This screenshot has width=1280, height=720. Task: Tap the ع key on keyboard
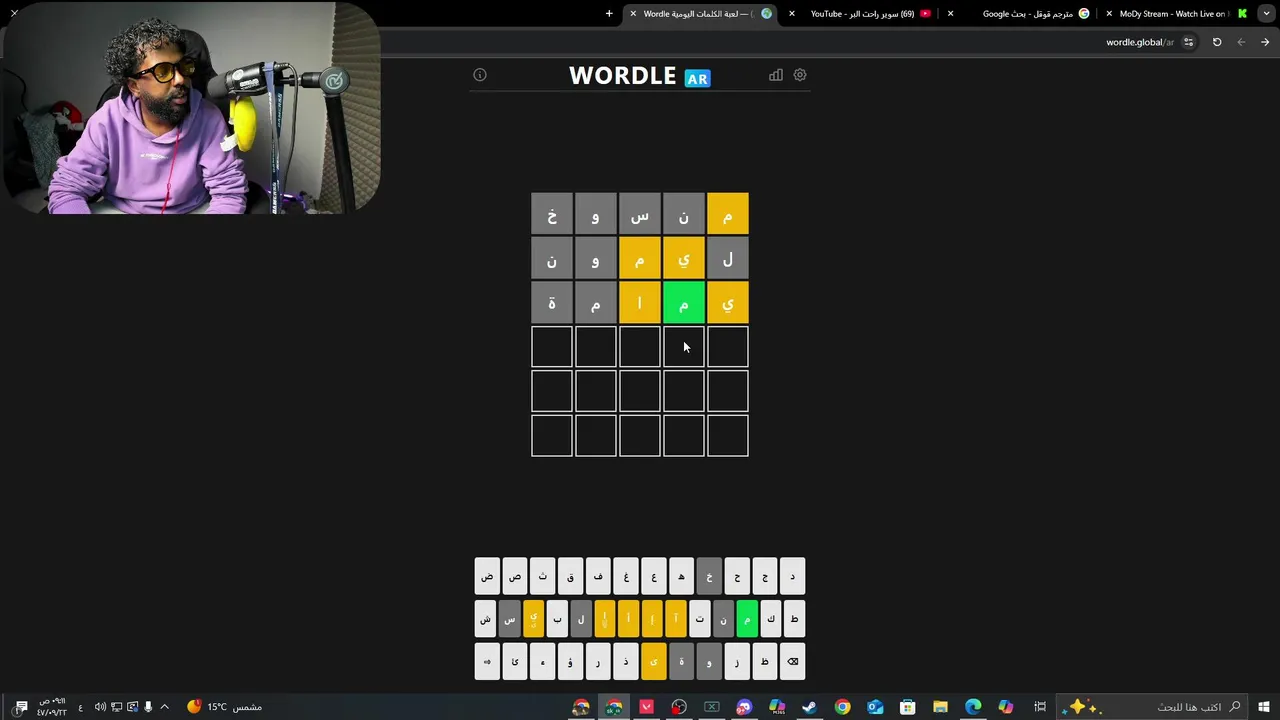pos(654,576)
